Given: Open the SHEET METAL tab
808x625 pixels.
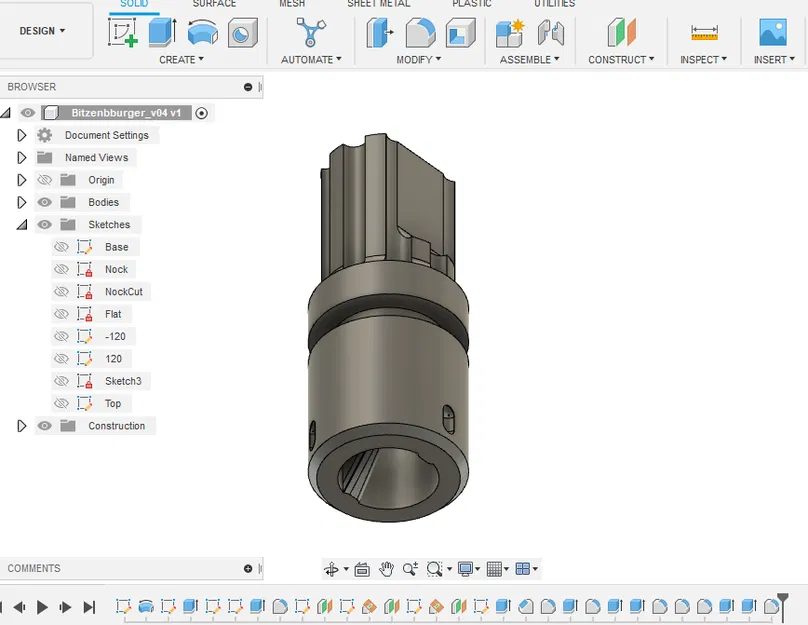Looking at the screenshot, I should pos(379,4).
